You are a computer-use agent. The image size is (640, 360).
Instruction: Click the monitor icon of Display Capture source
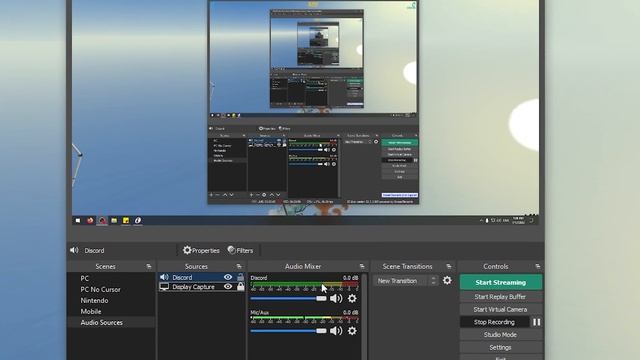[x=164, y=287]
